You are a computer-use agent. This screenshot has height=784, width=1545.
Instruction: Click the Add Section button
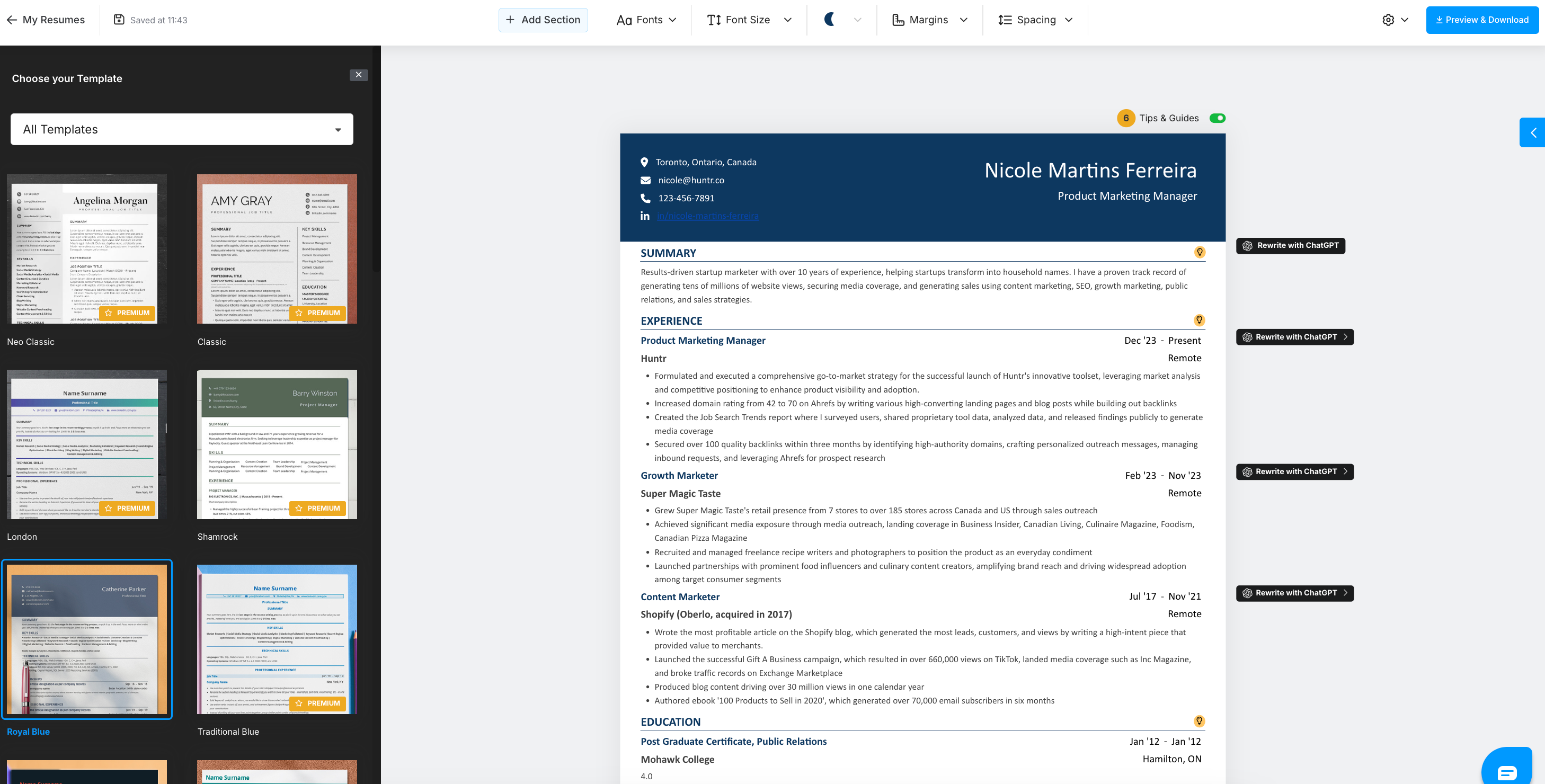coord(543,20)
